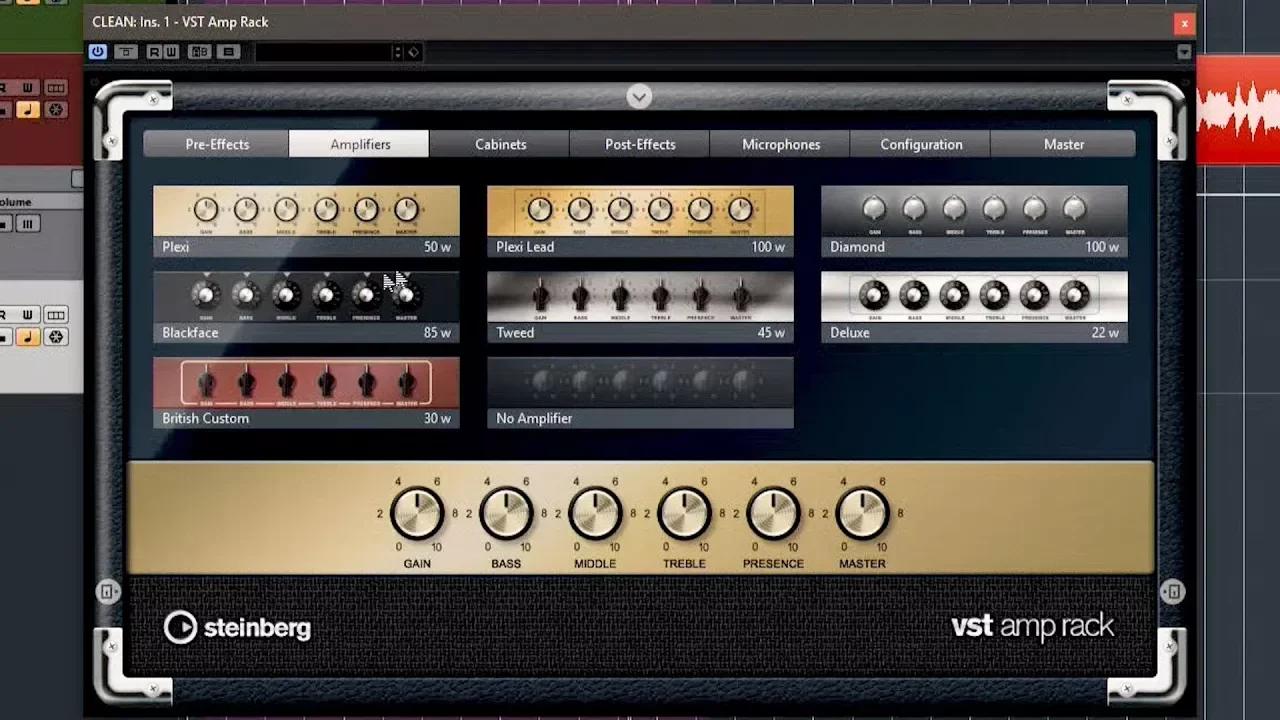Select the Deluxe 22w amplifier
Image resolution: width=1280 pixels, height=720 pixels.
coord(973,305)
